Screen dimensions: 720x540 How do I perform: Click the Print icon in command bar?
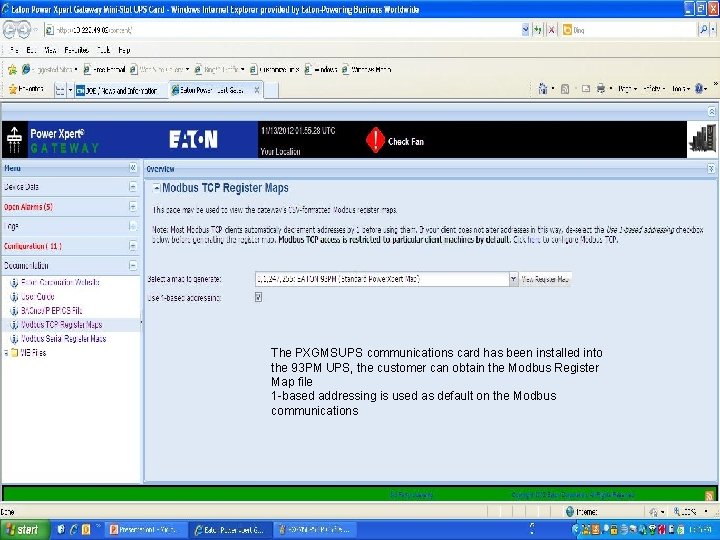[x=601, y=89]
